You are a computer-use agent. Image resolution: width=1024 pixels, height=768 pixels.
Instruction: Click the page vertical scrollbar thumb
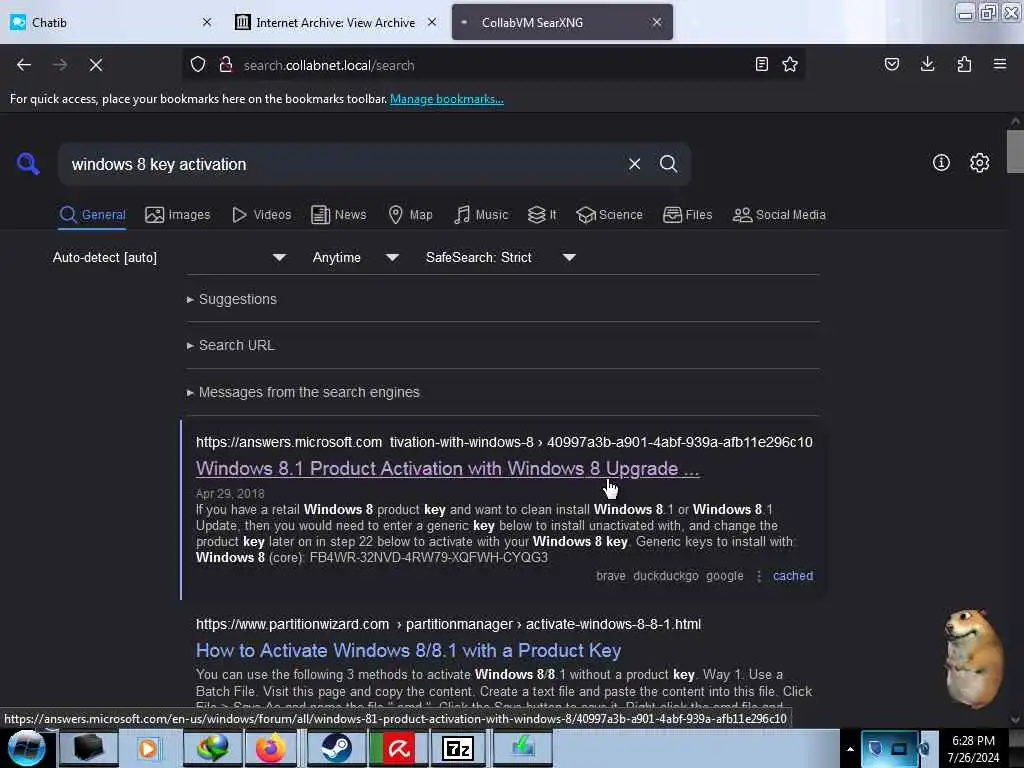(x=1015, y=152)
